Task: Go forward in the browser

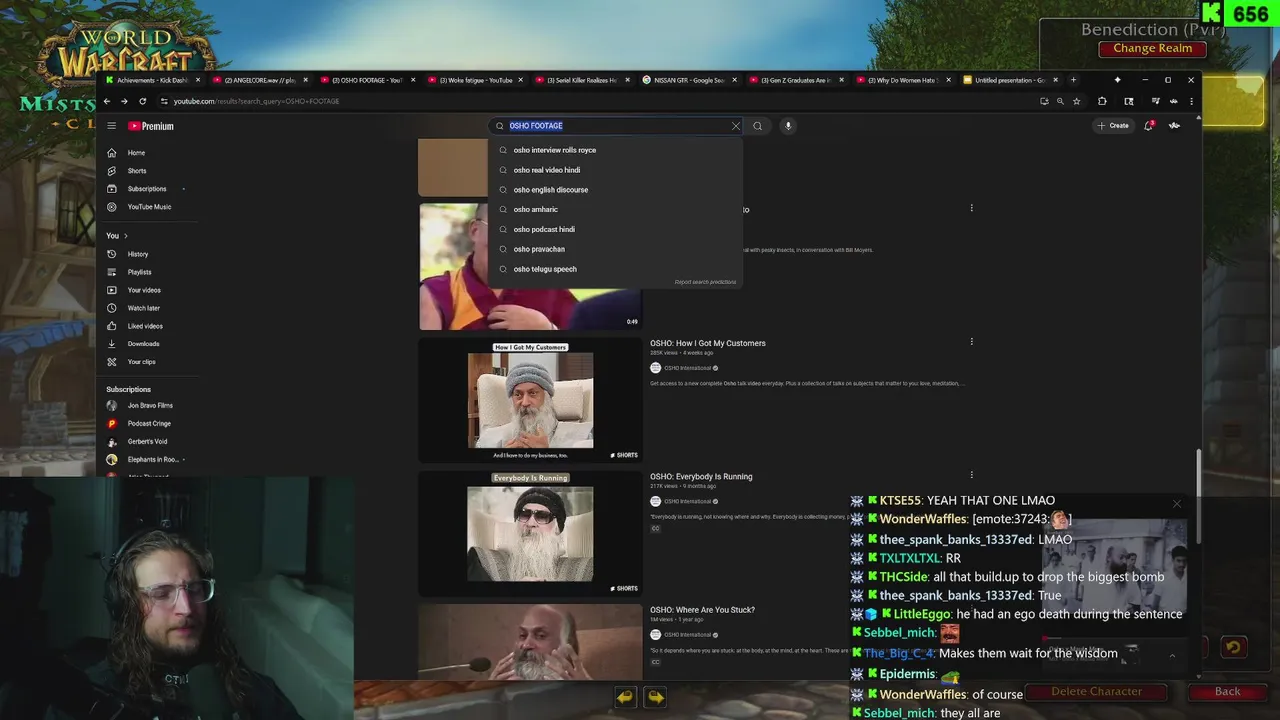Action: pyautogui.click(x=124, y=101)
